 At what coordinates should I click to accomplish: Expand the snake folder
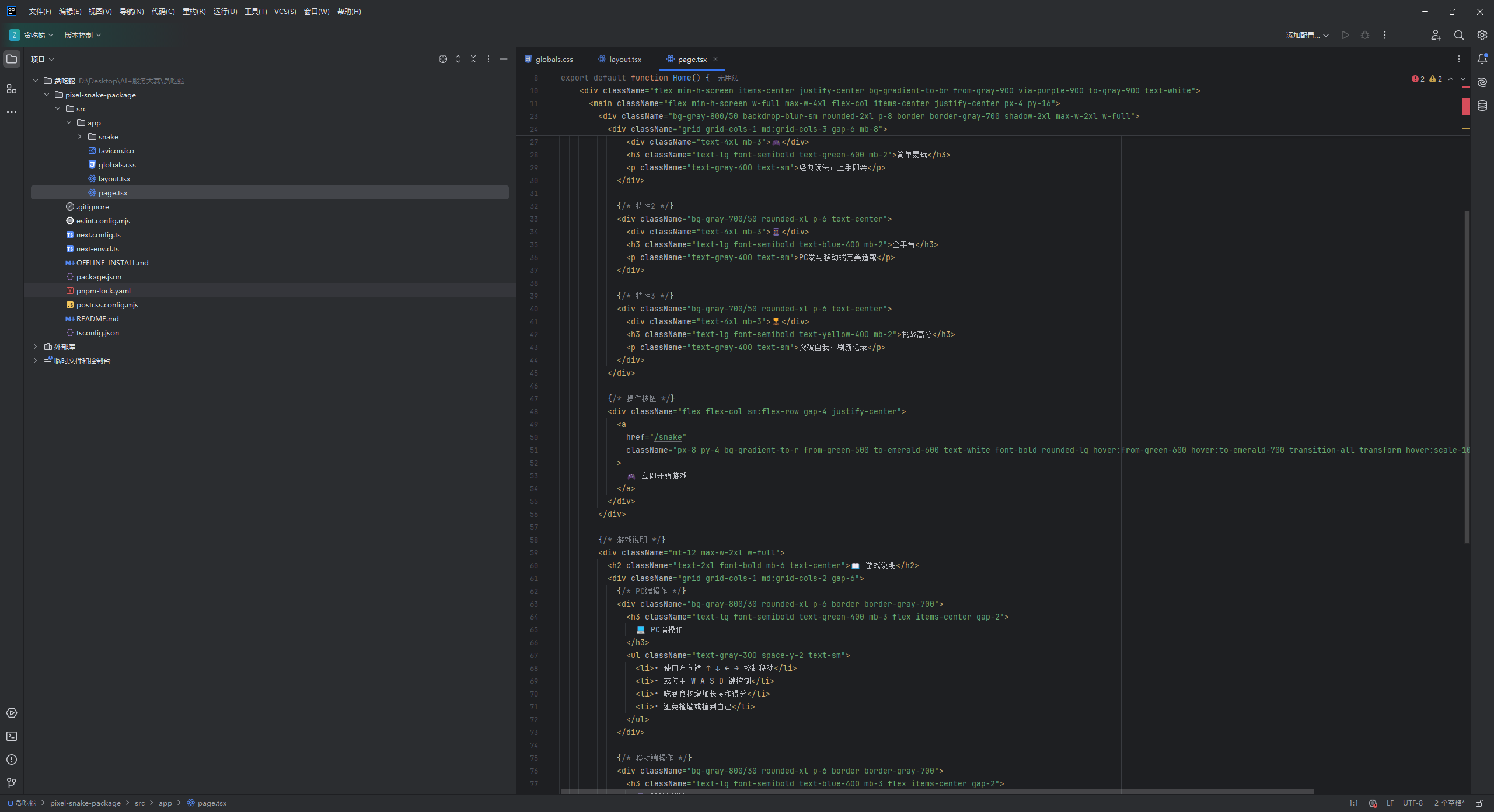pyautogui.click(x=80, y=136)
